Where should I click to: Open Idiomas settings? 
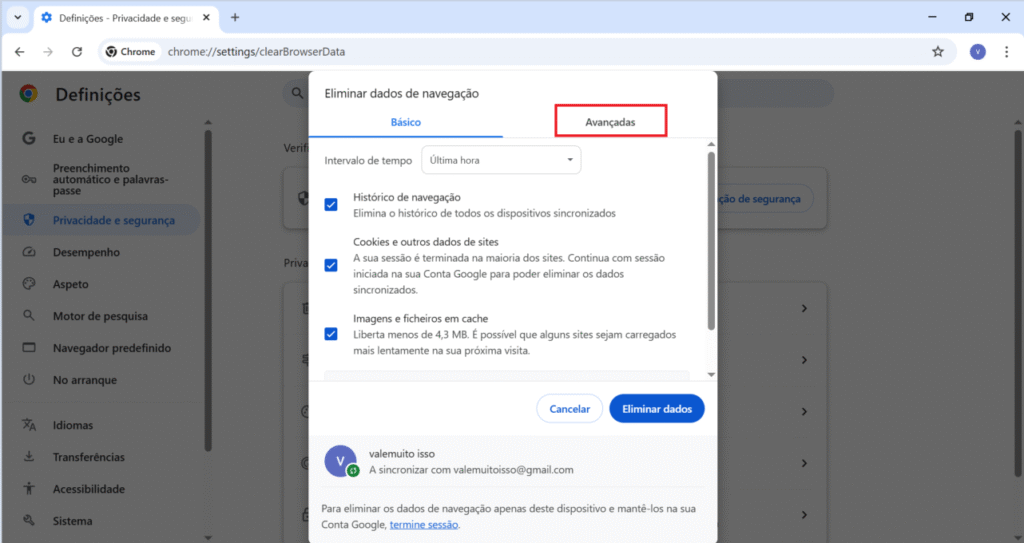click(x=72, y=425)
